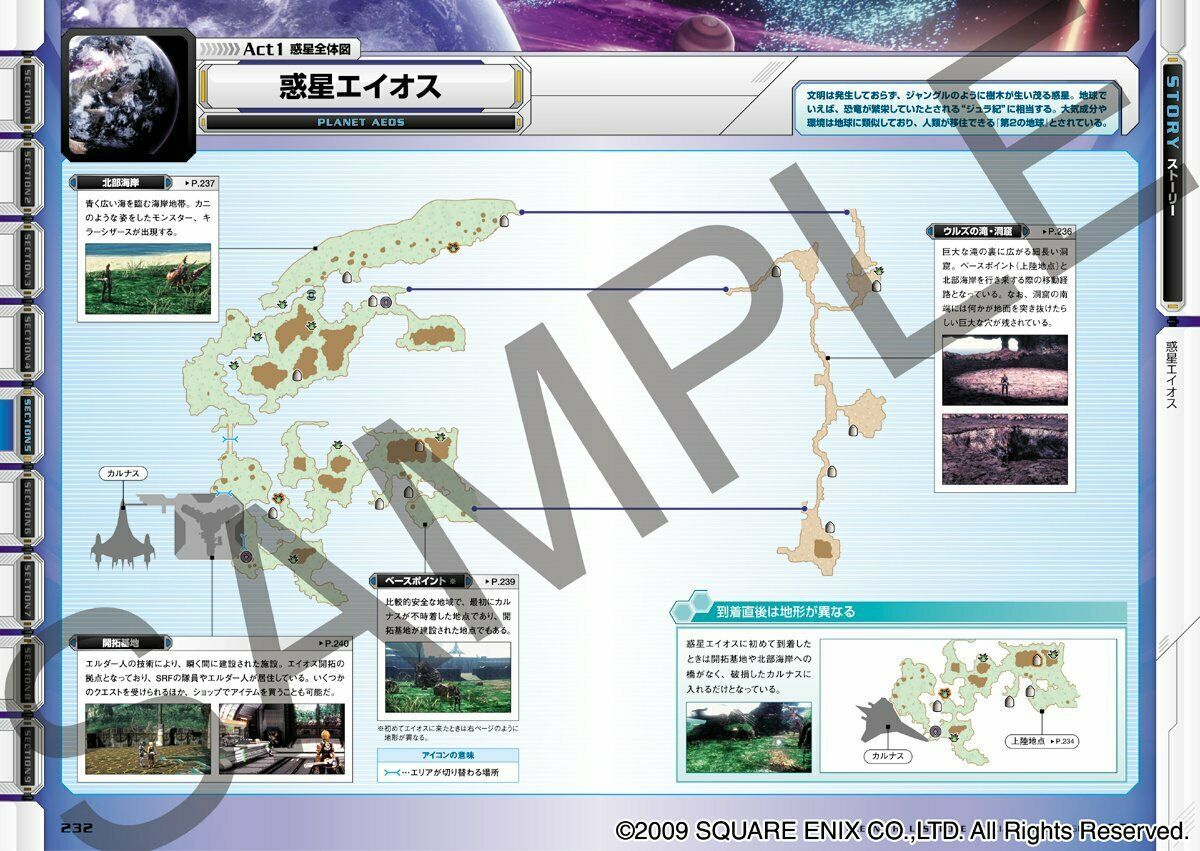1200x851 pixels.
Task: Click the 惑星エイオス page title
Action: pos(359,87)
